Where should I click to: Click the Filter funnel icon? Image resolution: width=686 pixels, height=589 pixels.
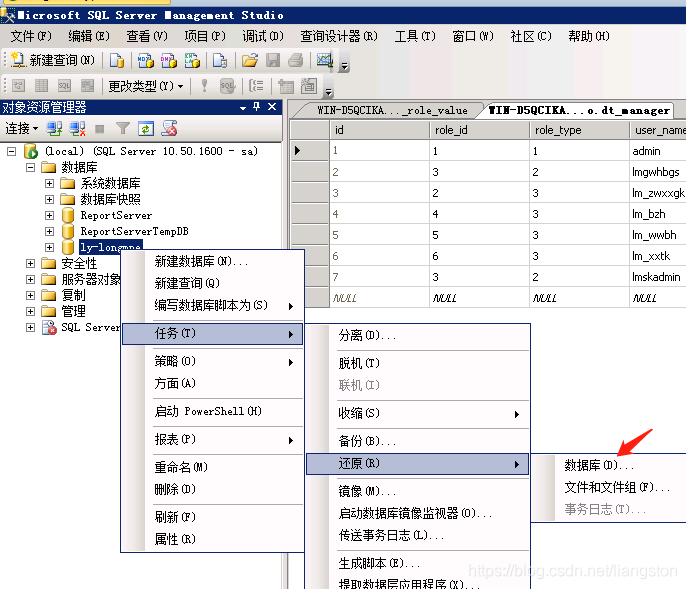coord(123,129)
